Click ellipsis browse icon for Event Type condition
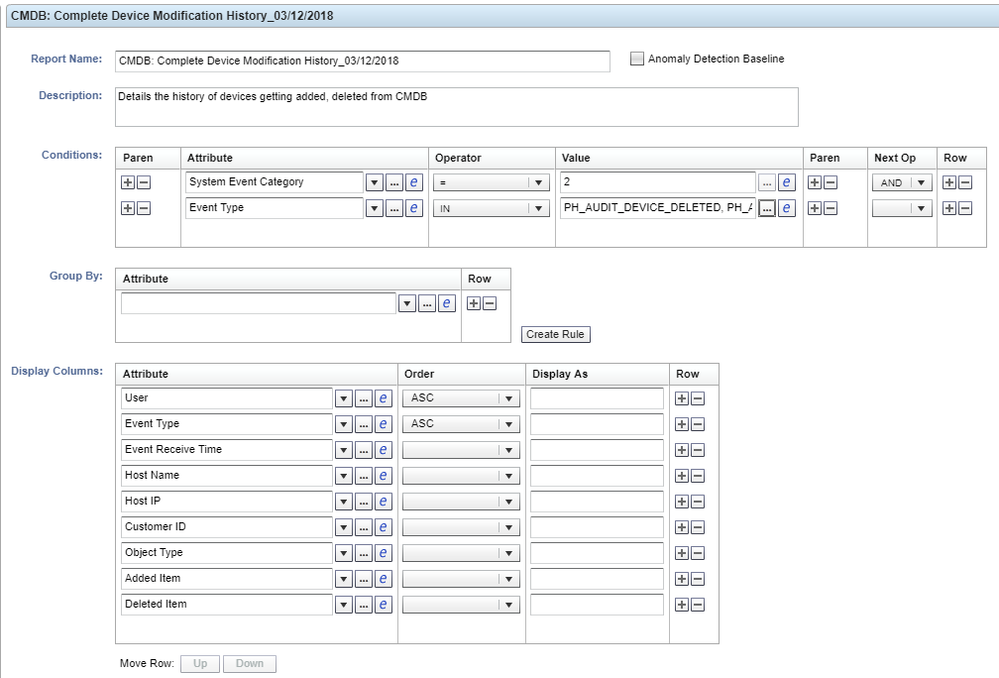This screenshot has height=678, width=999. tap(395, 208)
